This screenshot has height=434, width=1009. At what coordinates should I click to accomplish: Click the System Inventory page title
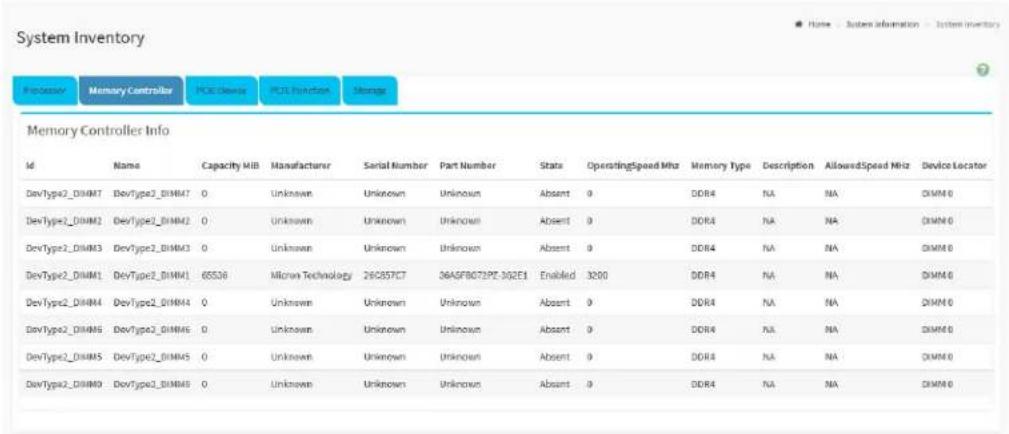pyautogui.click(x=80, y=38)
